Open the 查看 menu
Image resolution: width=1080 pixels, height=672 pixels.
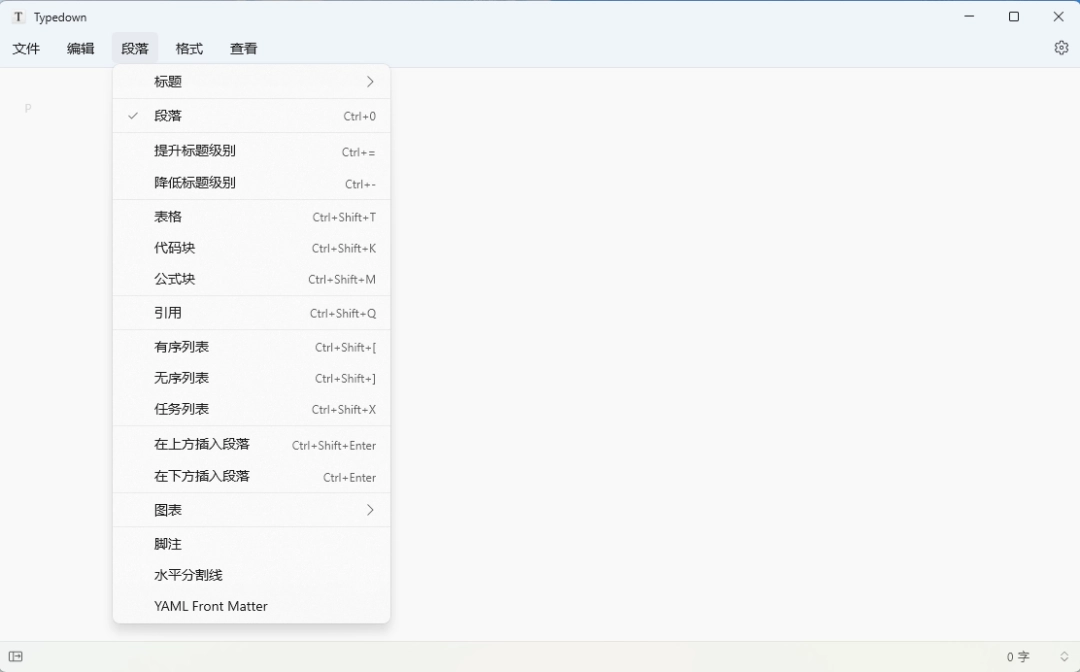click(243, 48)
